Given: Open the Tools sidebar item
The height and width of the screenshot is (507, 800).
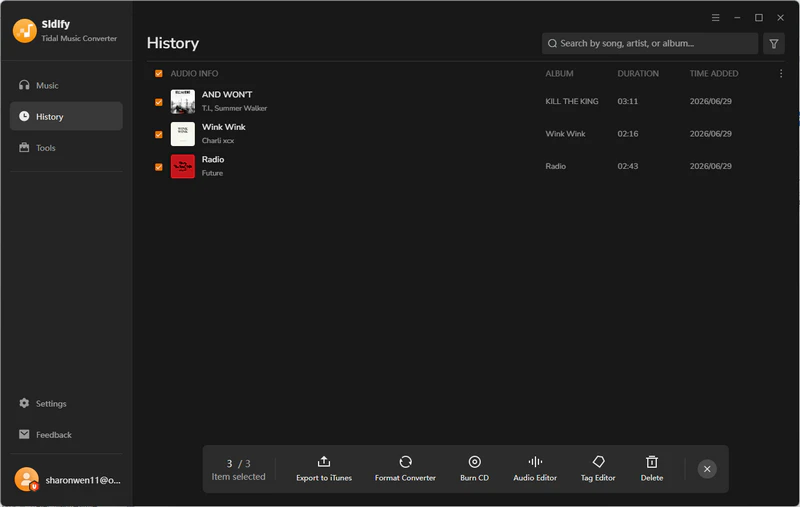Looking at the screenshot, I should [66, 147].
